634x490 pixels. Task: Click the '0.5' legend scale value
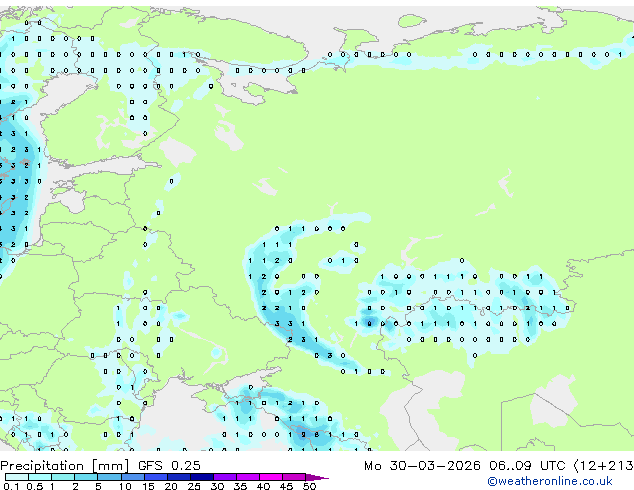point(35,486)
